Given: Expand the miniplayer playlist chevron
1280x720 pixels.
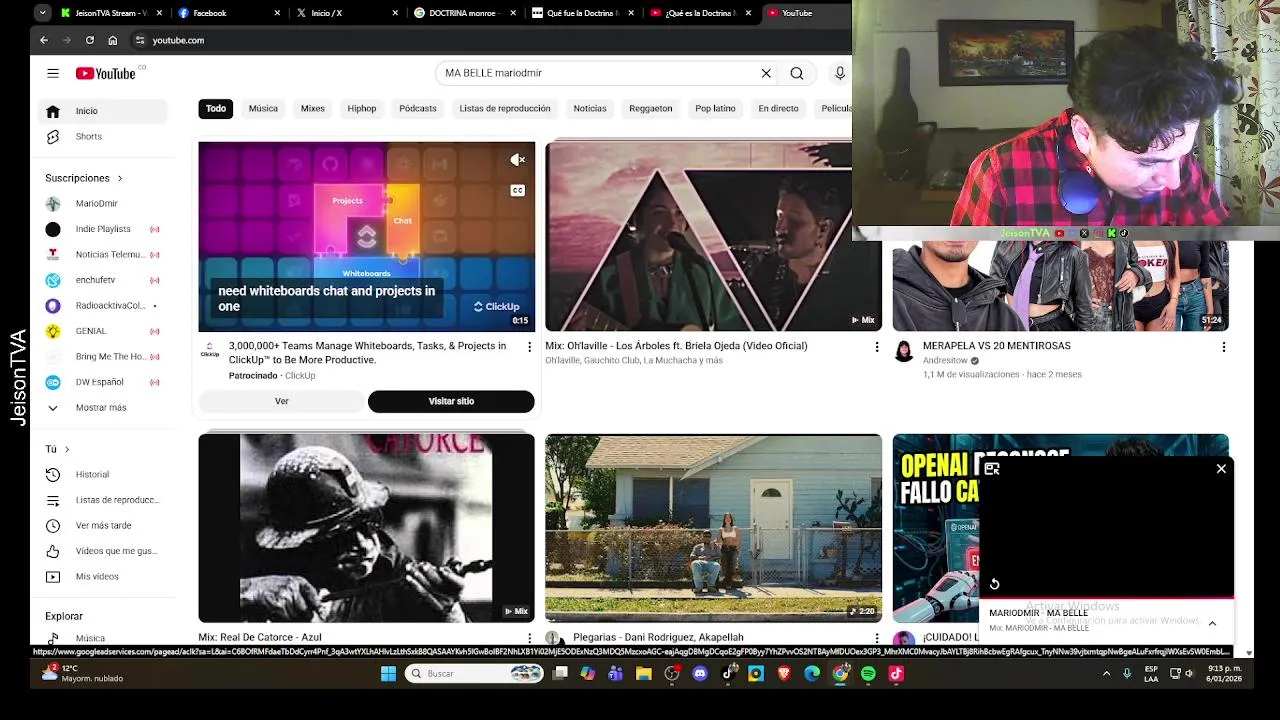Looking at the screenshot, I should tap(1212, 623).
